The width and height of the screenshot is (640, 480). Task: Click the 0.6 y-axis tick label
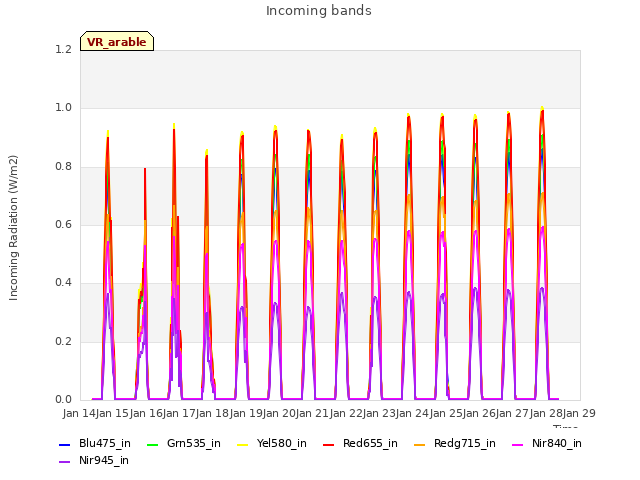pyautogui.click(x=64, y=224)
